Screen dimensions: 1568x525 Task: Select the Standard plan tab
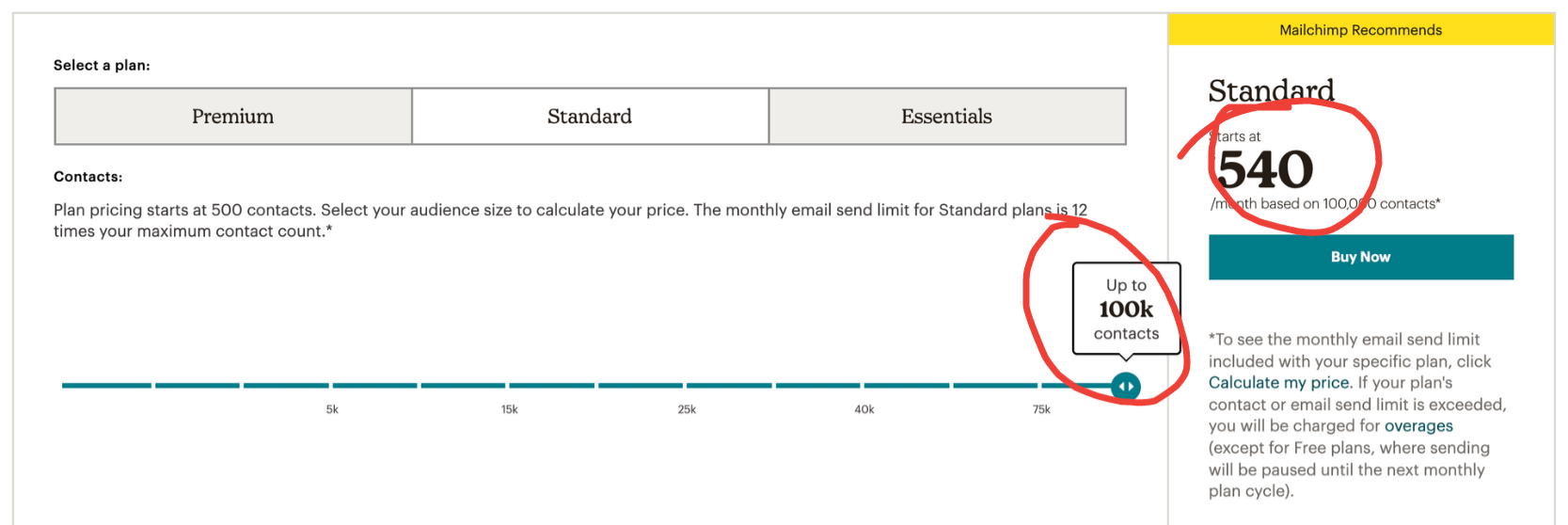coord(590,117)
